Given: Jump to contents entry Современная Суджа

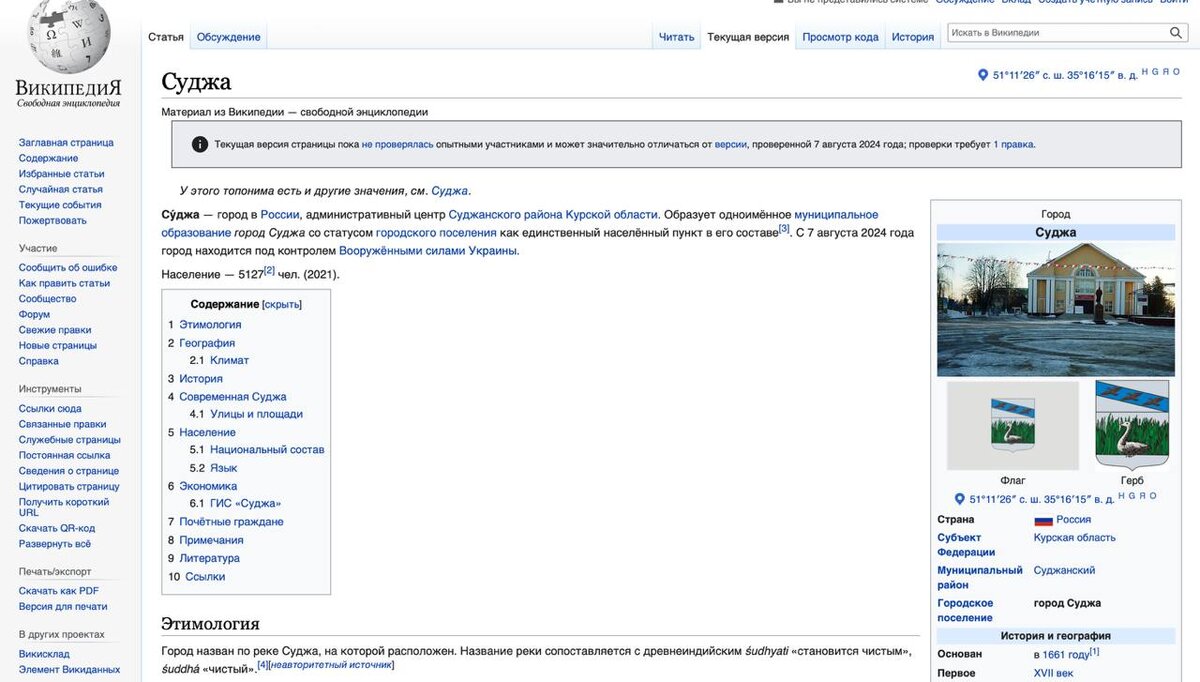Looking at the screenshot, I should tap(233, 396).
